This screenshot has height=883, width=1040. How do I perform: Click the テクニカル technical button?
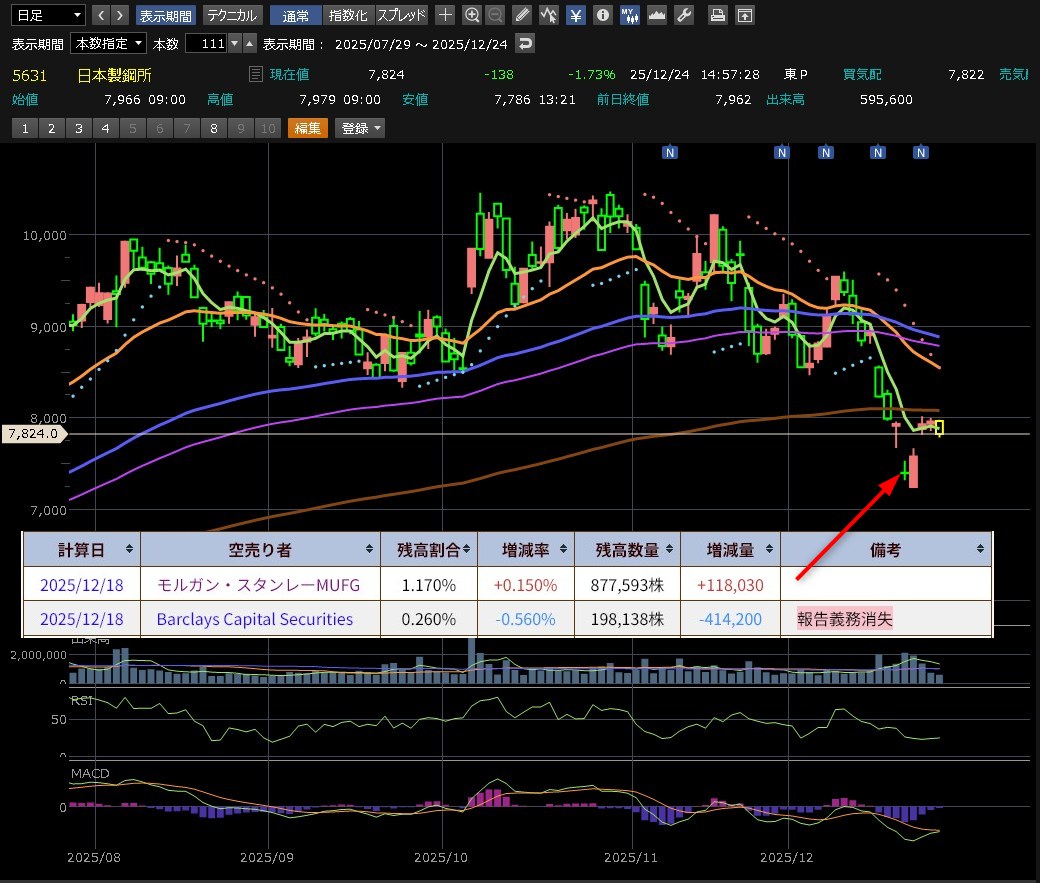pyautogui.click(x=233, y=15)
